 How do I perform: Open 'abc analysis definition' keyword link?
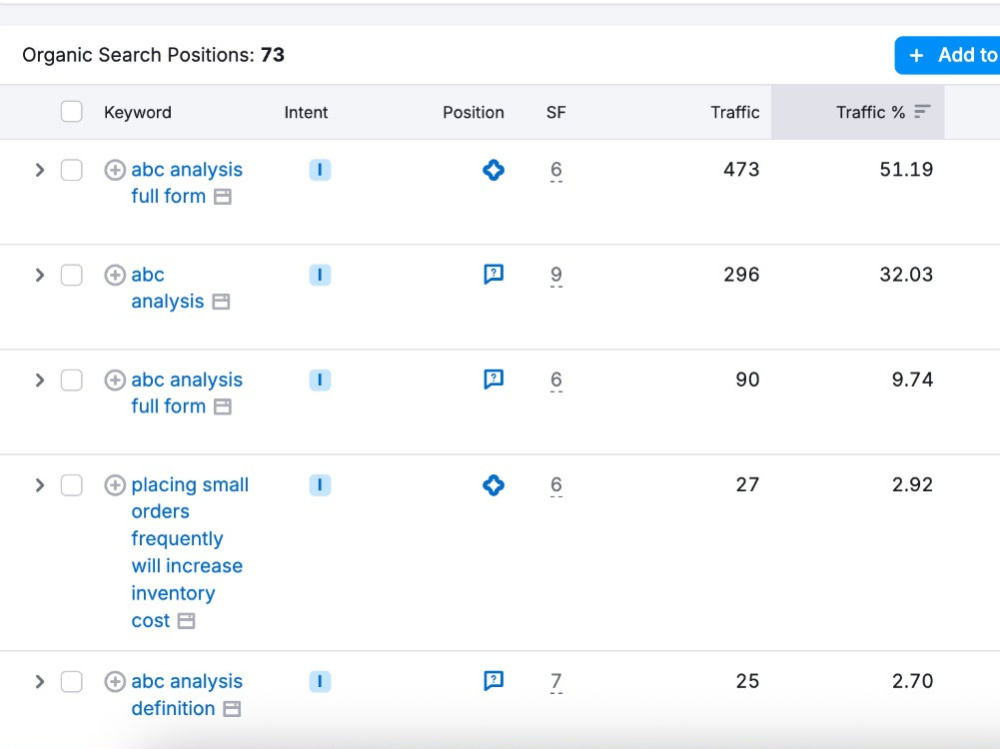click(x=187, y=695)
